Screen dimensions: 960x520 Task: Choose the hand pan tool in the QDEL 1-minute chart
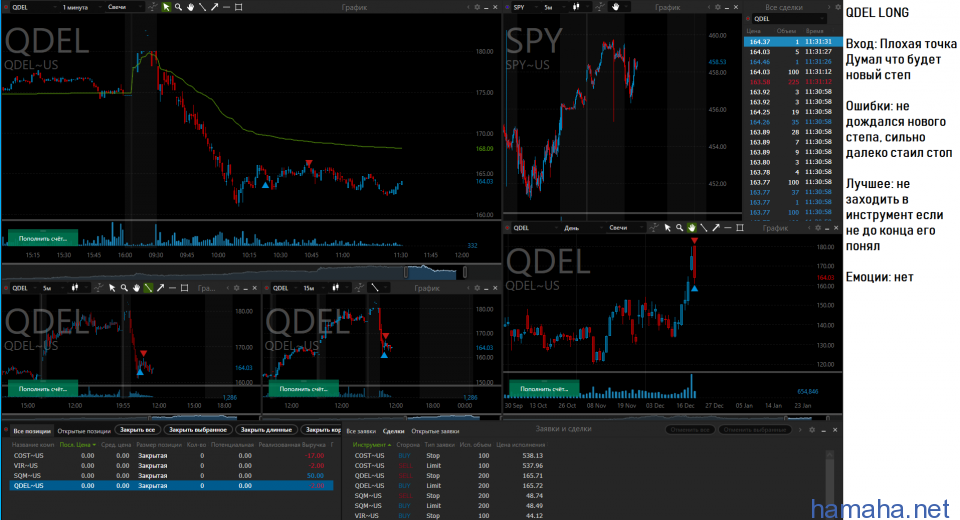click(190, 7)
